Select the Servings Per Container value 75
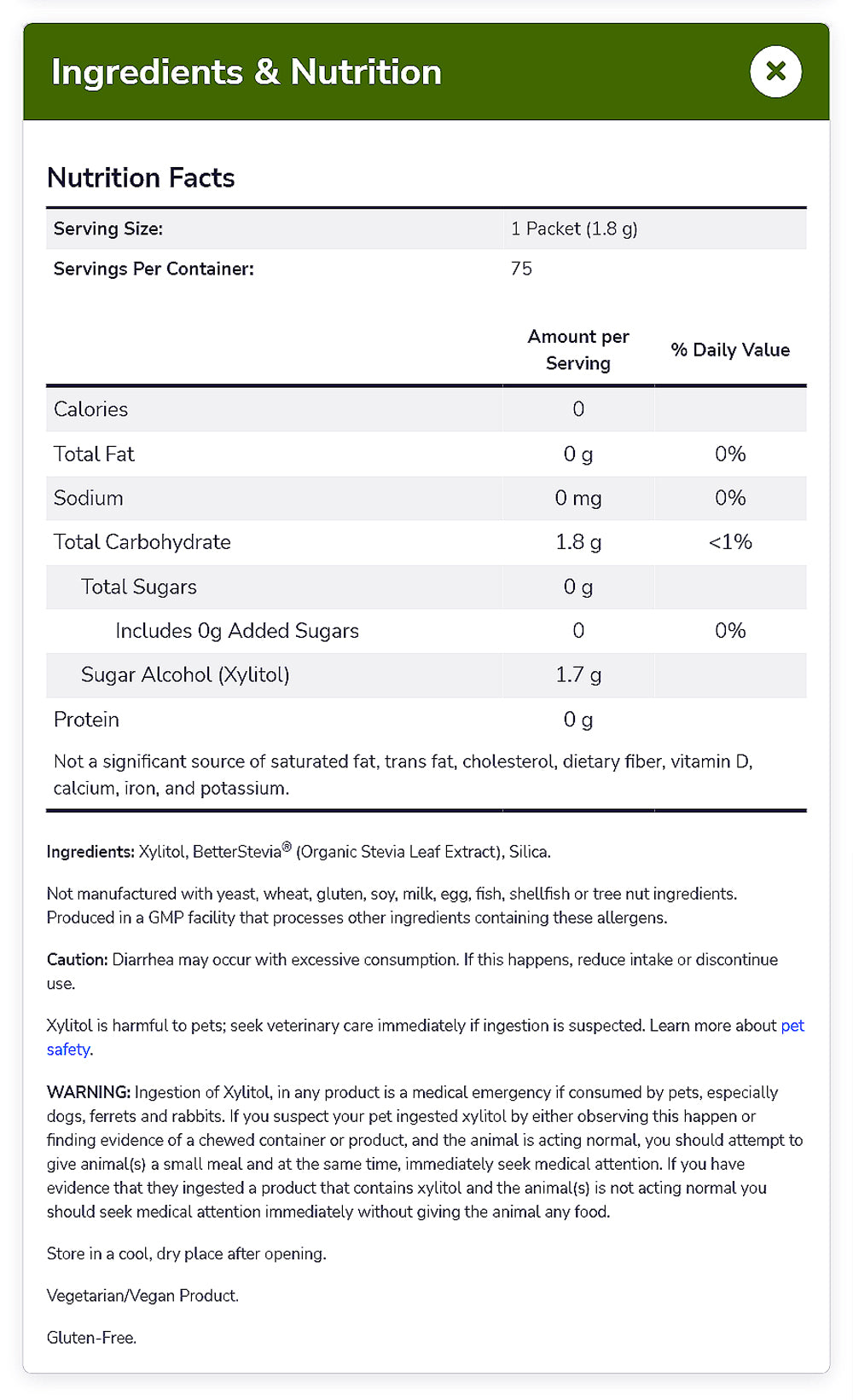The width and height of the screenshot is (853, 1400). point(521,269)
